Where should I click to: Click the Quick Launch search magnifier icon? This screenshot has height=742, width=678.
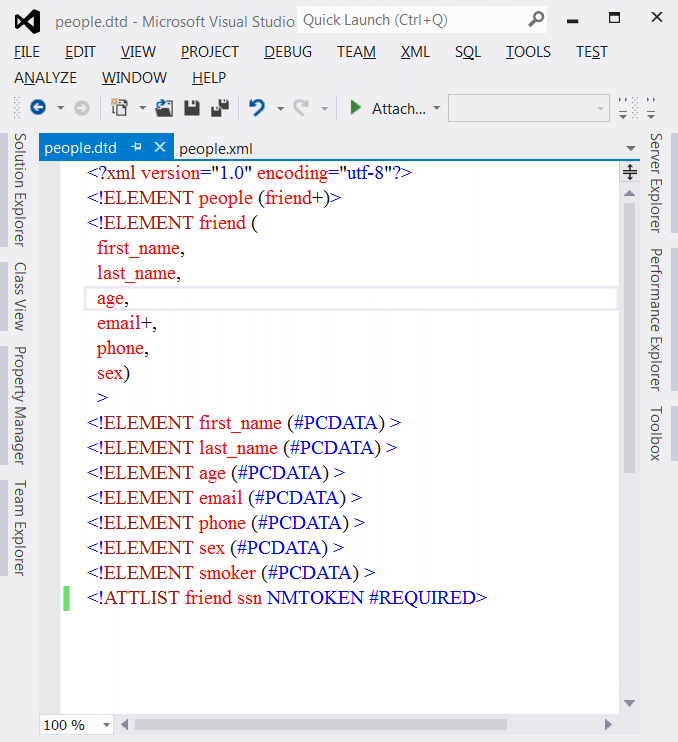pos(536,20)
